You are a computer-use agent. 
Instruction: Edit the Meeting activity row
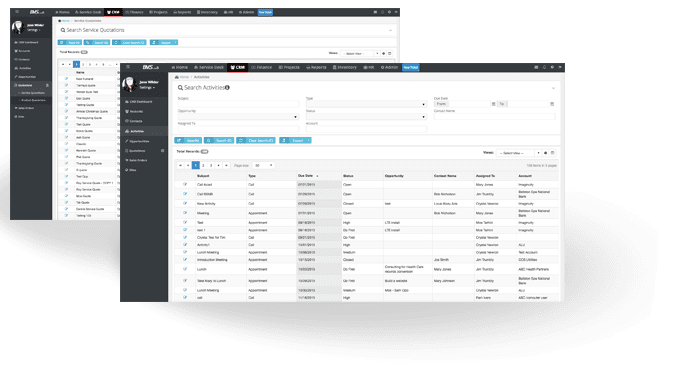[185, 213]
